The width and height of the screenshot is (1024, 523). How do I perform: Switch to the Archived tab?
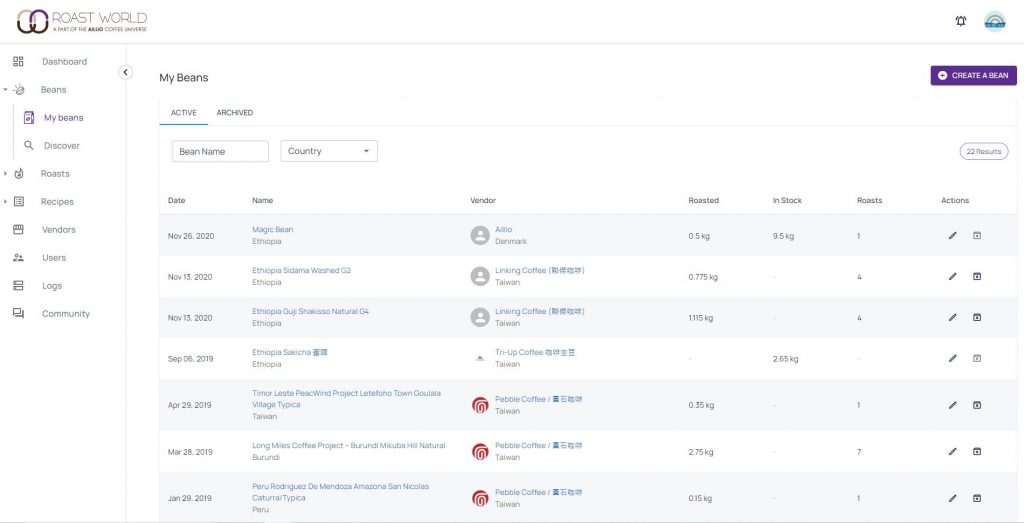tap(234, 113)
